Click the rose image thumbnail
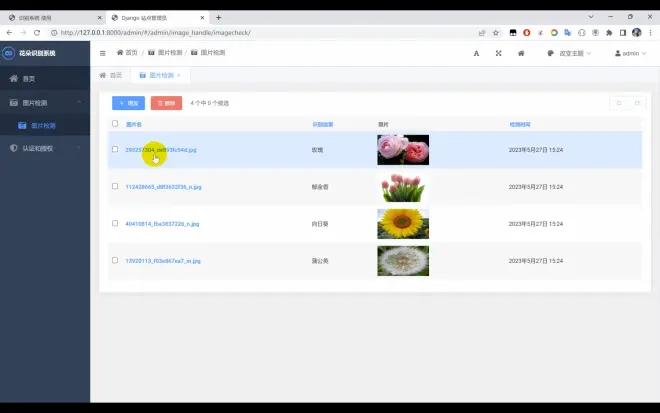660x413 pixels. 402,150
